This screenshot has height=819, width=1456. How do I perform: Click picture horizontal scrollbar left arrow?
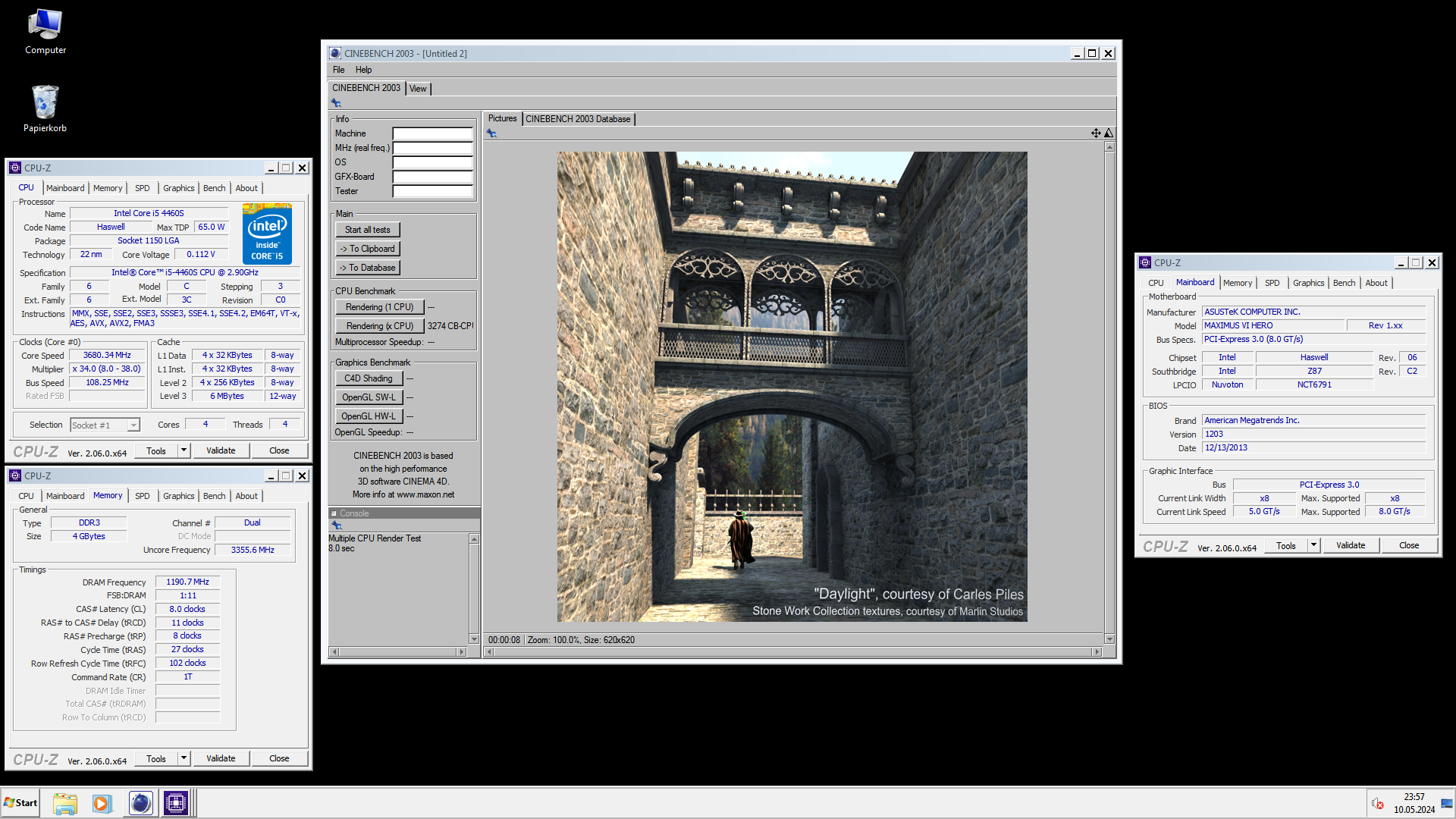coord(490,651)
